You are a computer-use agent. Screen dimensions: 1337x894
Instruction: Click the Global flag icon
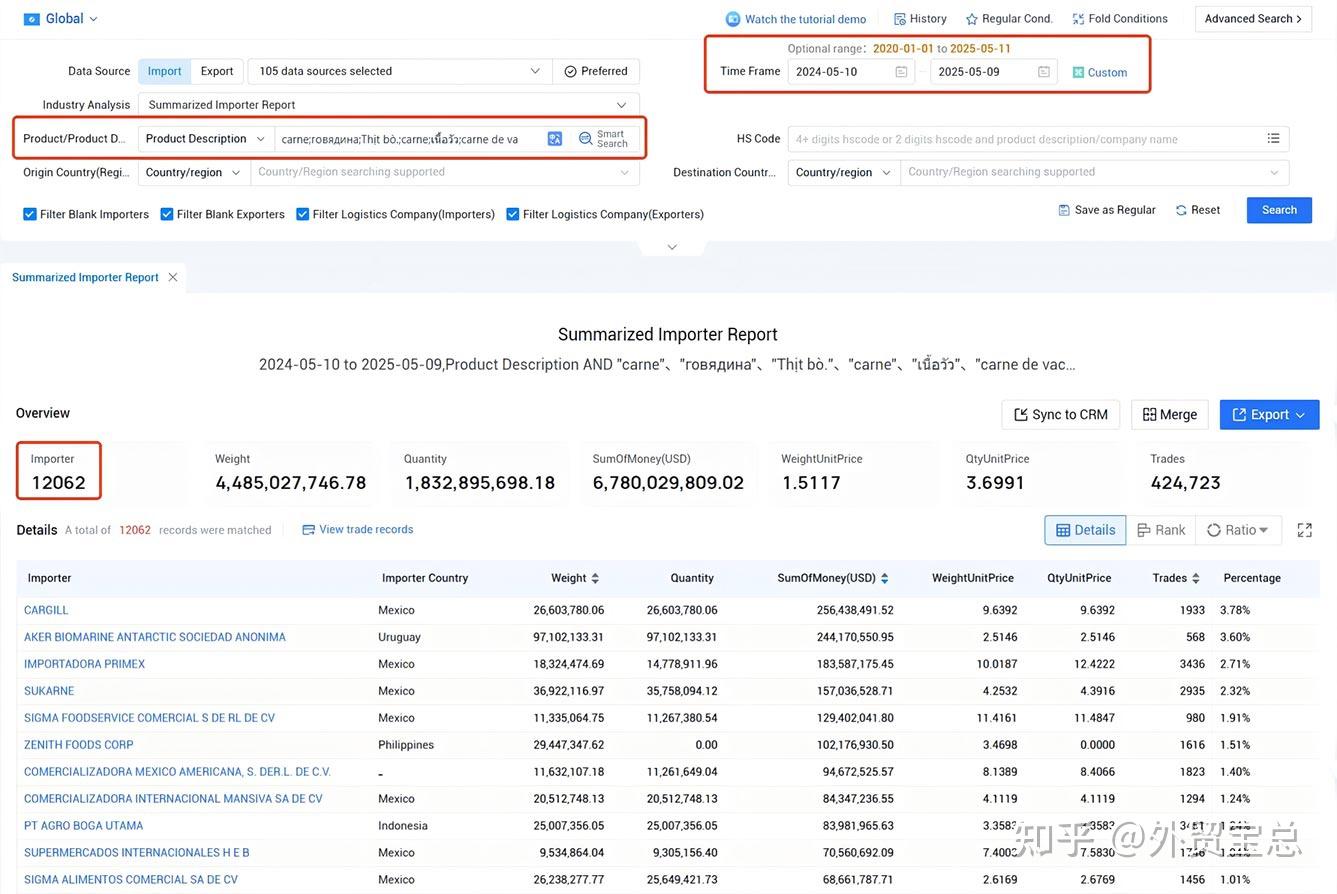tap(31, 18)
